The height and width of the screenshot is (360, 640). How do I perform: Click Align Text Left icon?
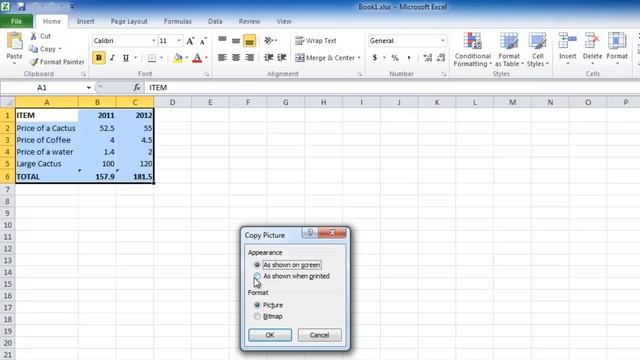coord(222,58)
